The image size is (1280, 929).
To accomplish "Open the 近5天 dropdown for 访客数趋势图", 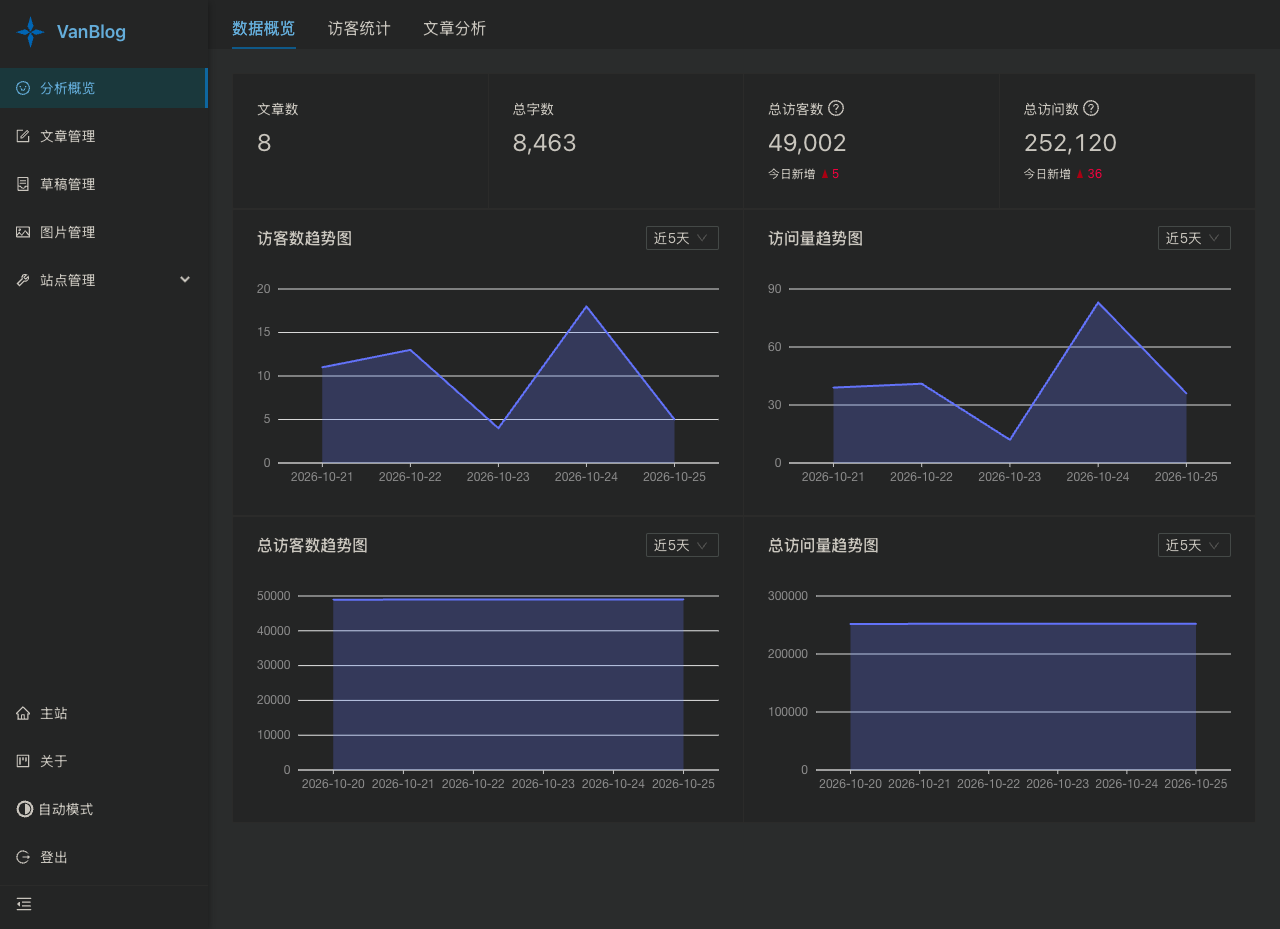I will click(682, 238).
